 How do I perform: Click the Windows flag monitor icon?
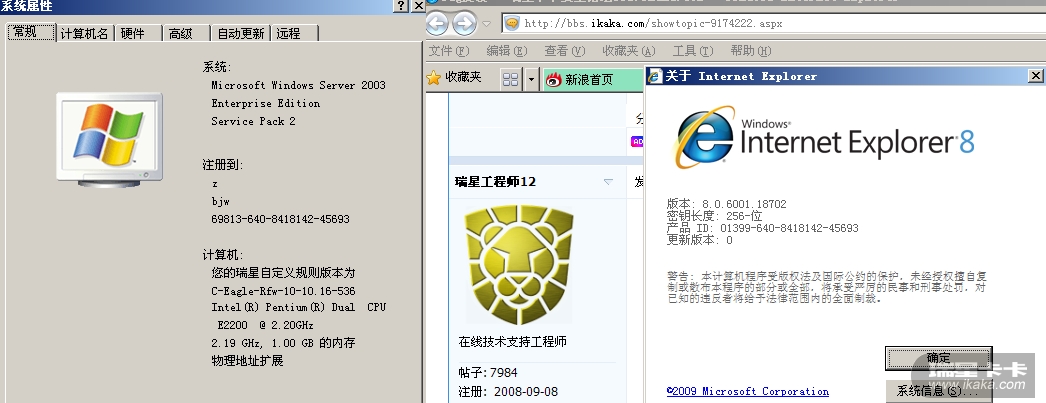pyautogui.click(x=109, y=139)
